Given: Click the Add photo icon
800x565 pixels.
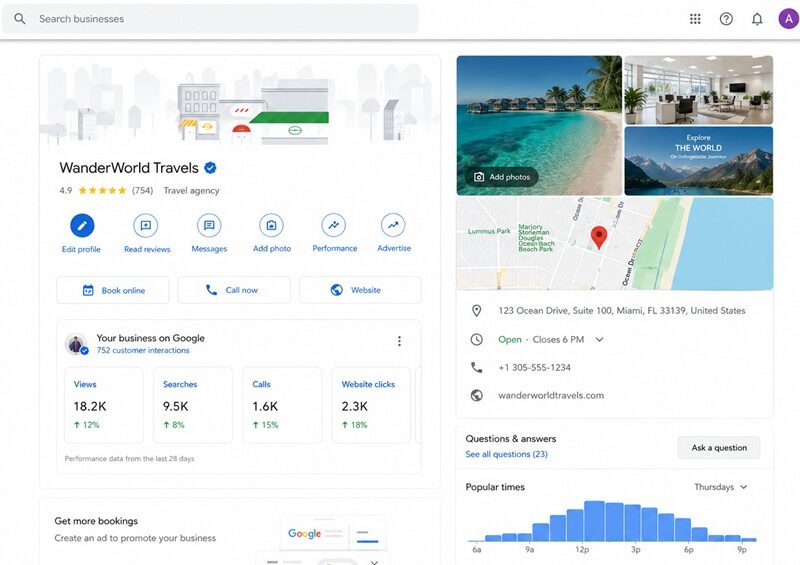Looking at the screenshot, I should 271,225.
